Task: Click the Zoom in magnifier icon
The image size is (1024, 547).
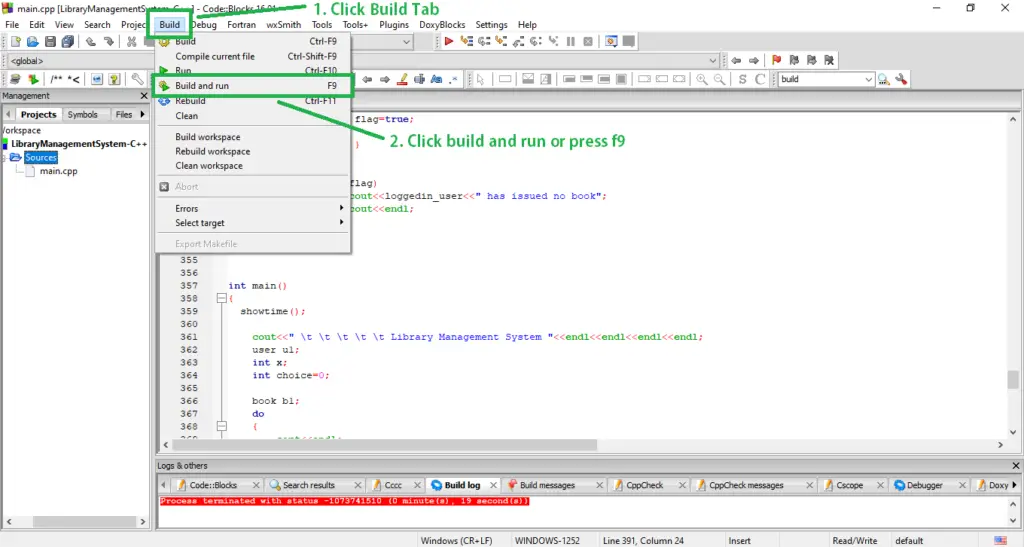Action: 702,79
